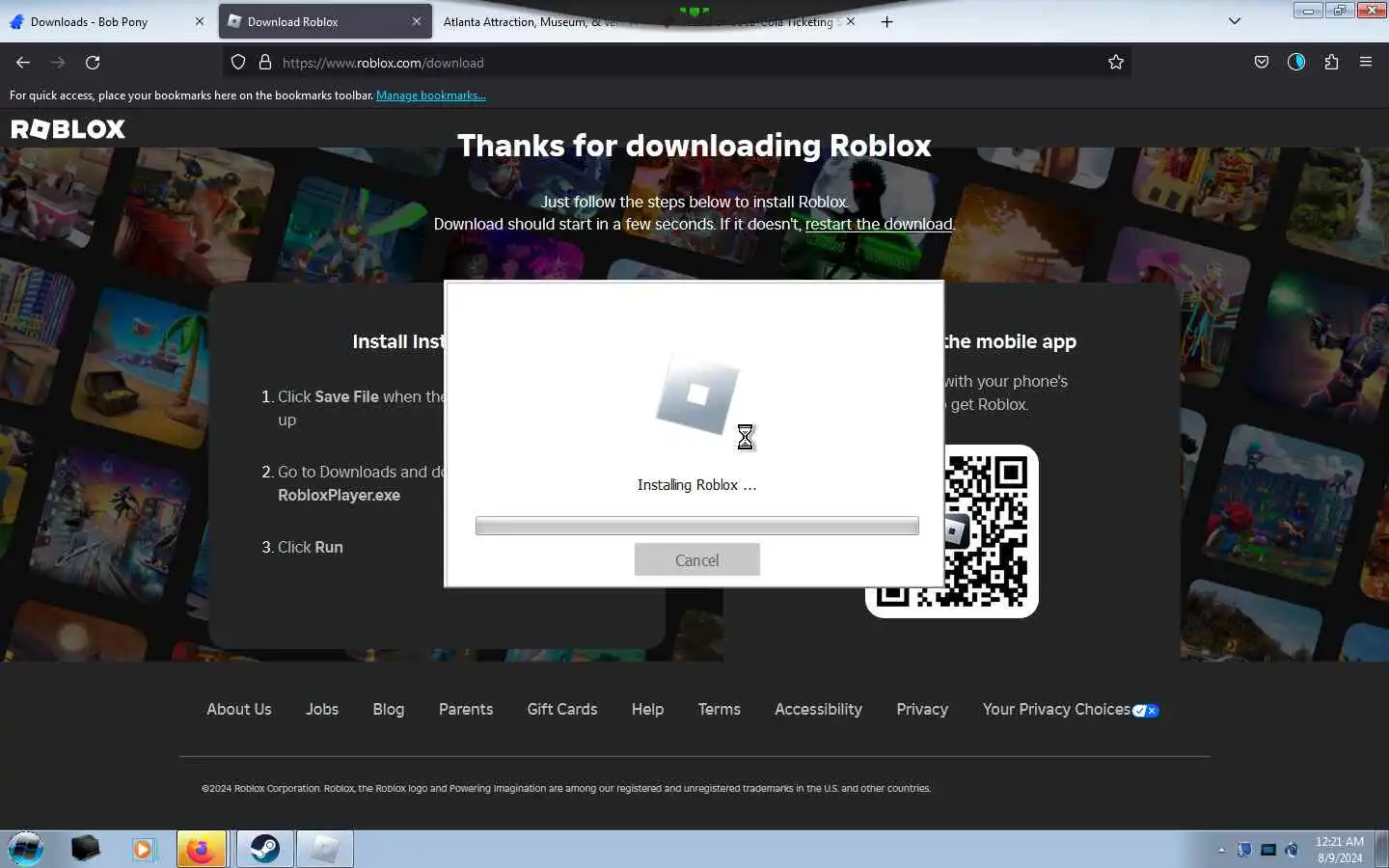
Task: Click 'Thanks for downloading Roblox' heading
Action: 694,146
